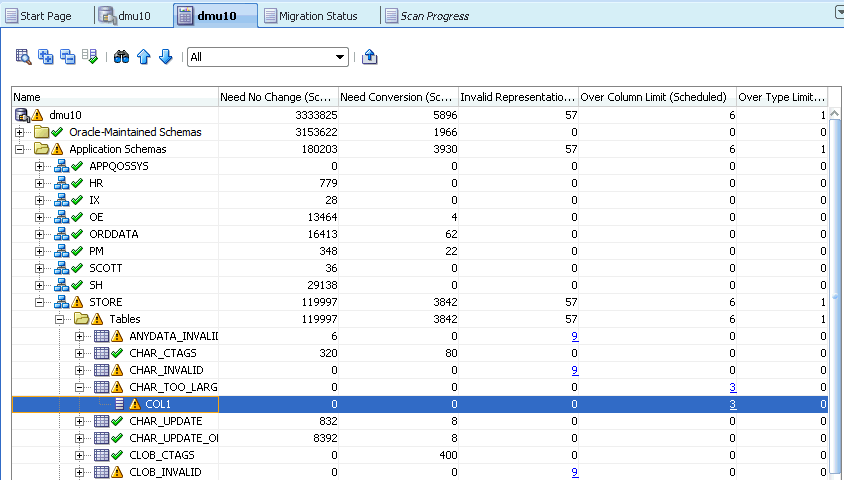
Task: Click the scan report filter icon
Action: 23,57
